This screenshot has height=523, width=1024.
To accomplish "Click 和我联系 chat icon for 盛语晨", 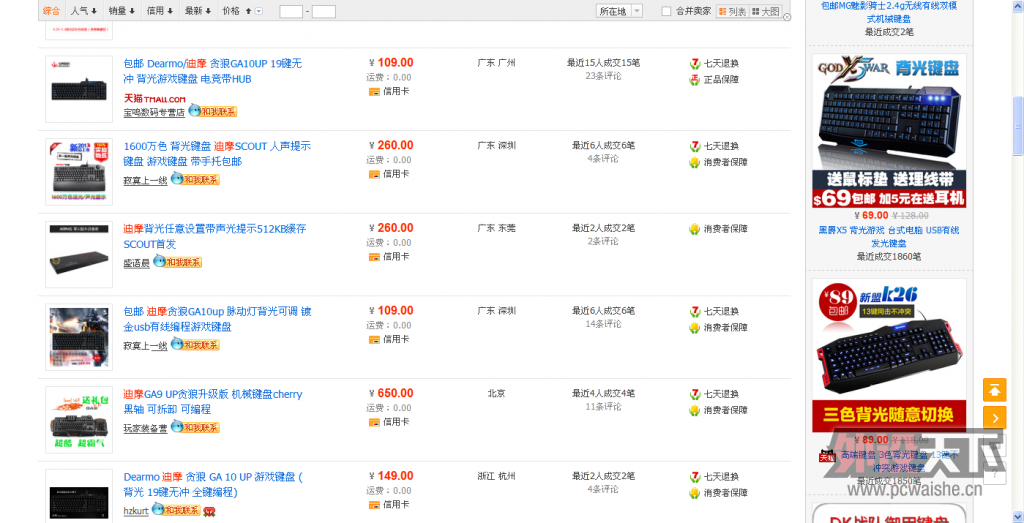I will pyautogui.click(x=178, y=262).
